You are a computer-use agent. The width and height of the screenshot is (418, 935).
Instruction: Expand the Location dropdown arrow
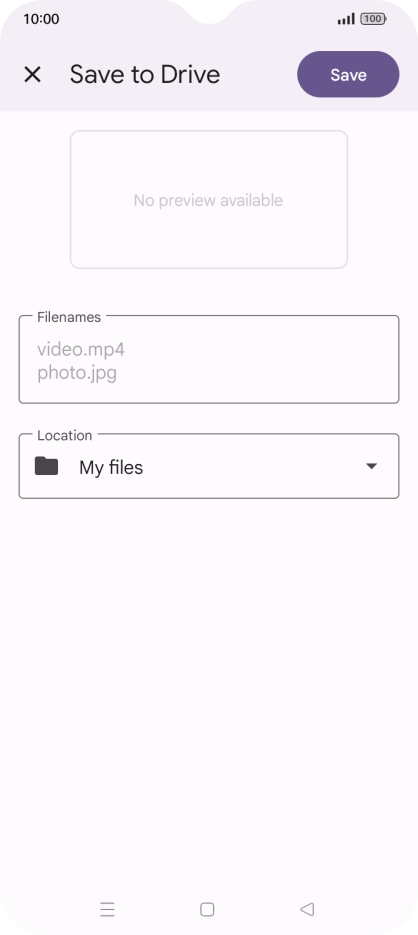tap(371, 466)
